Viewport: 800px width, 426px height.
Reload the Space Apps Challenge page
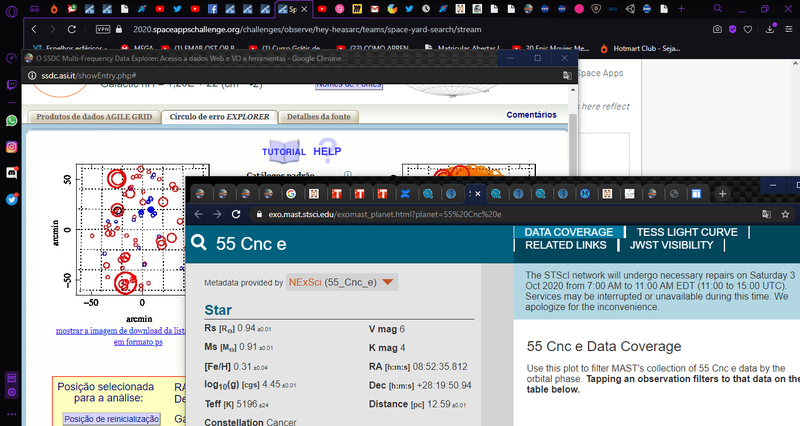(72, 29)
